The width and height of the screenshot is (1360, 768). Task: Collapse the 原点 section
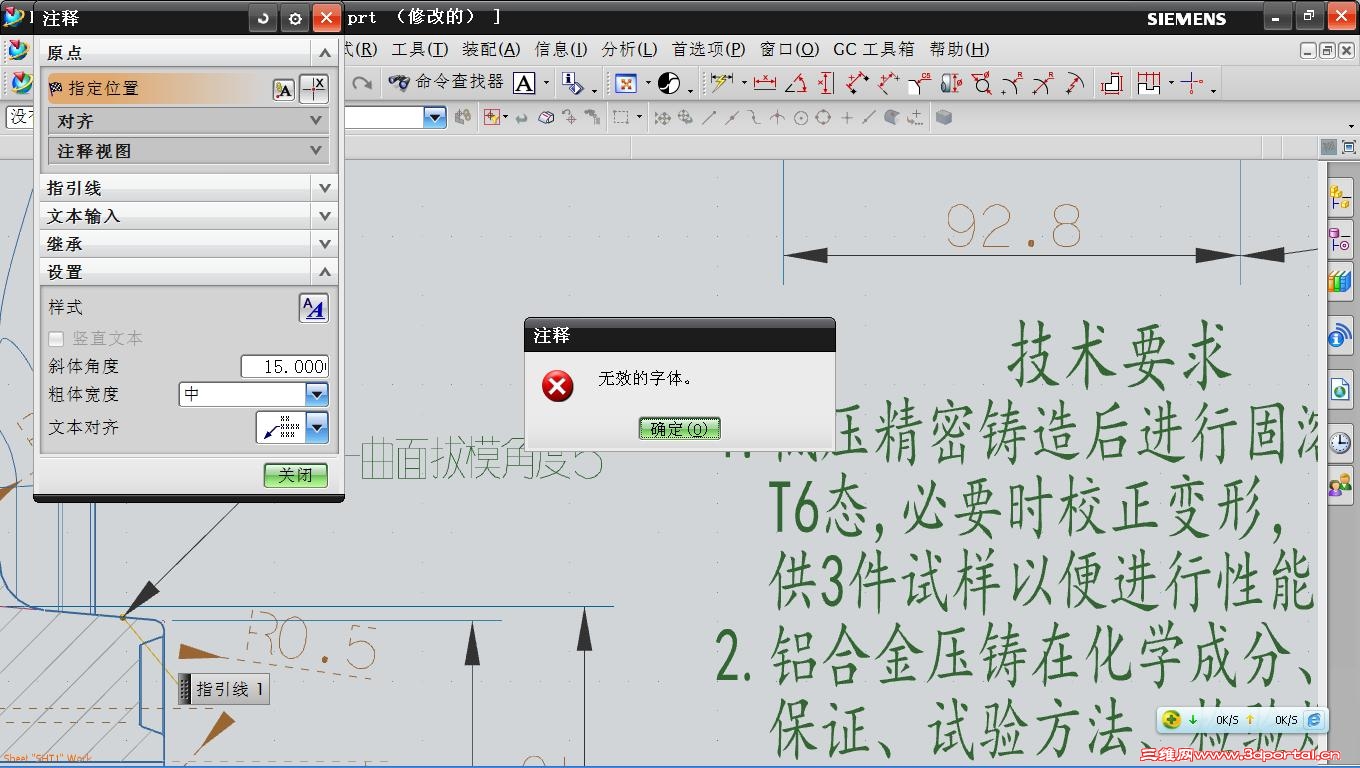pos(324,53)
